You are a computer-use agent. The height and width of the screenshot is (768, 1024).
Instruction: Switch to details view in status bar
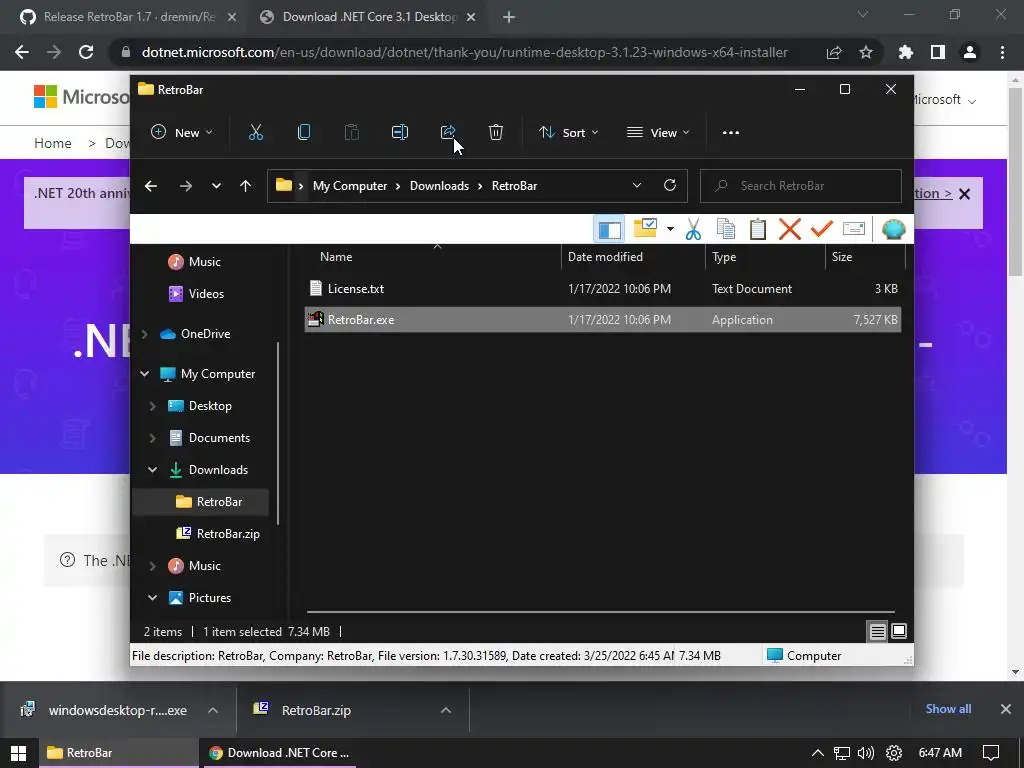[x=877, y=632]
